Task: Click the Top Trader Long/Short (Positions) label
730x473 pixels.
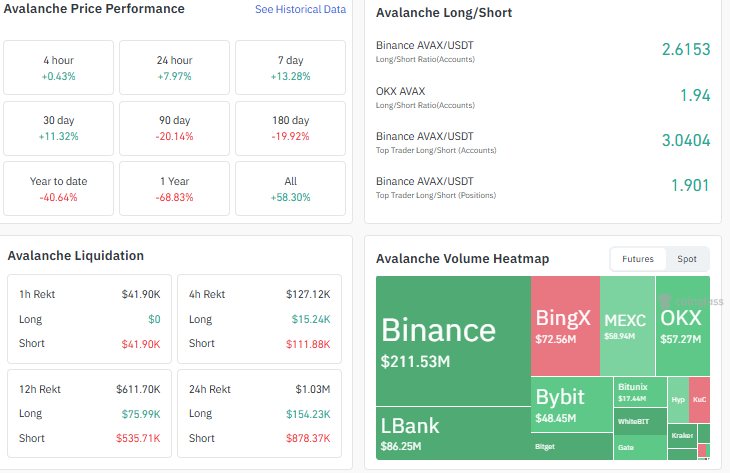Action: (x=436, y=196)
